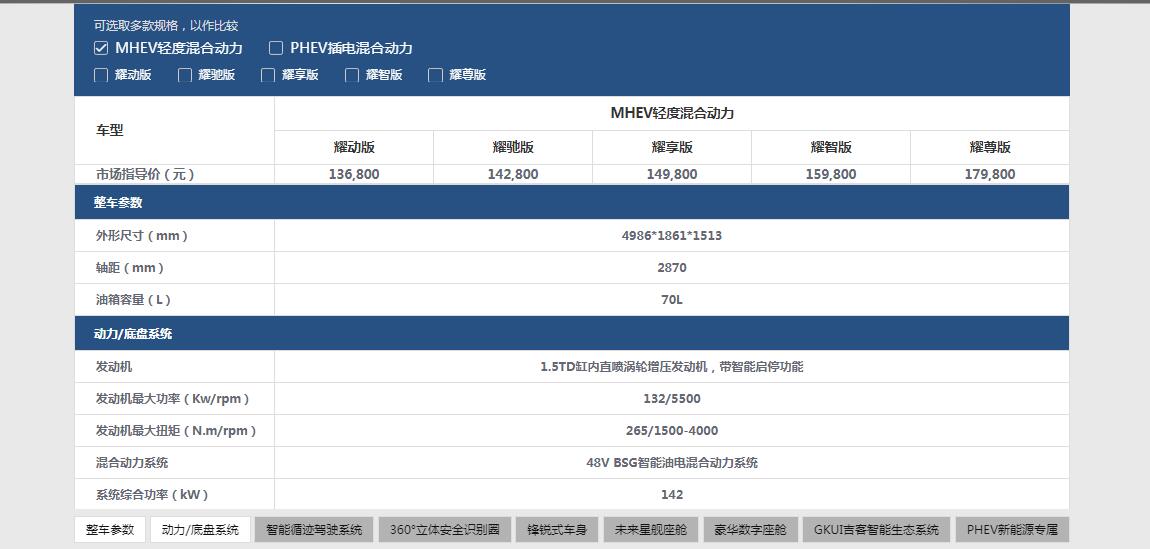The width and height of the screenshot is (1150, 549).
Task: Click the 油箱容量（L） label
Action: click(133, 301)
